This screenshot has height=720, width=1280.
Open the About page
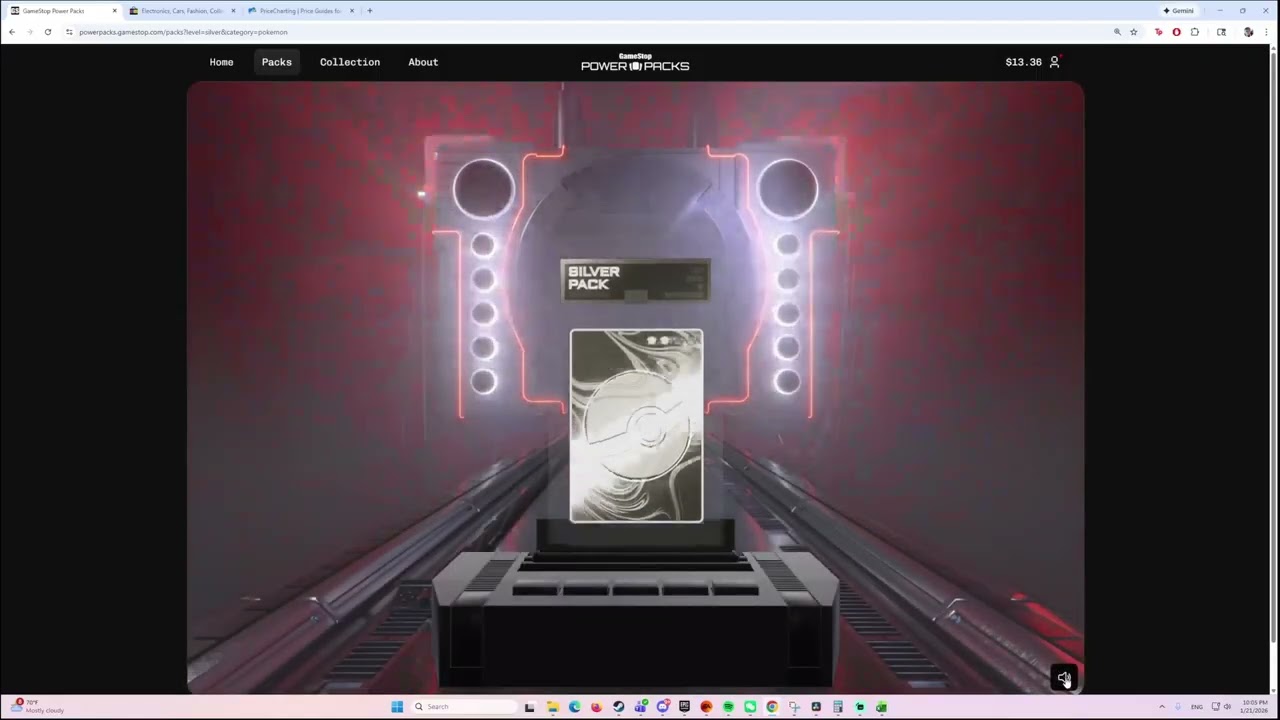(423, 62)
